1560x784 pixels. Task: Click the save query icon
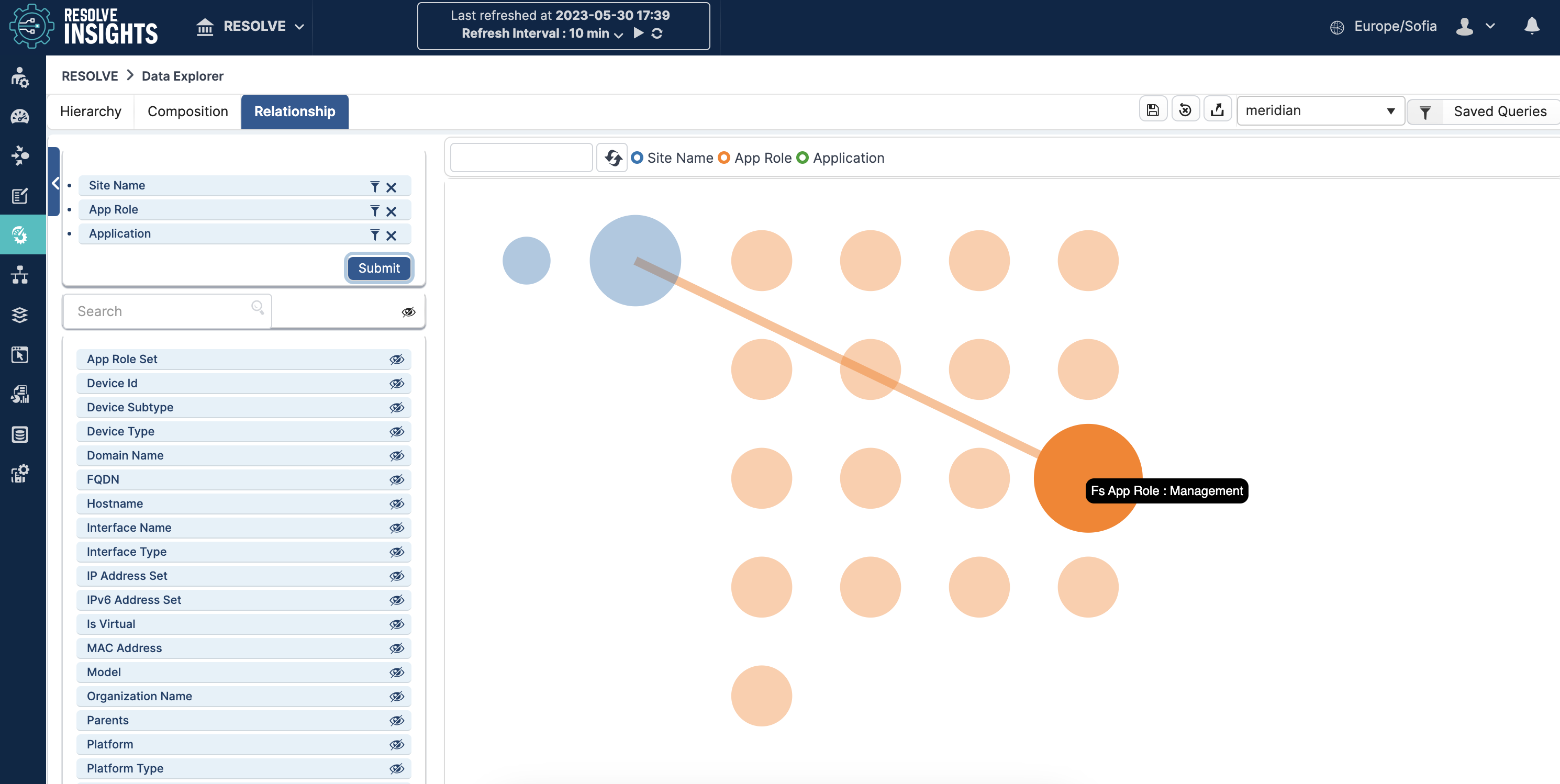pyautogui.click(x=1152, y=110)
